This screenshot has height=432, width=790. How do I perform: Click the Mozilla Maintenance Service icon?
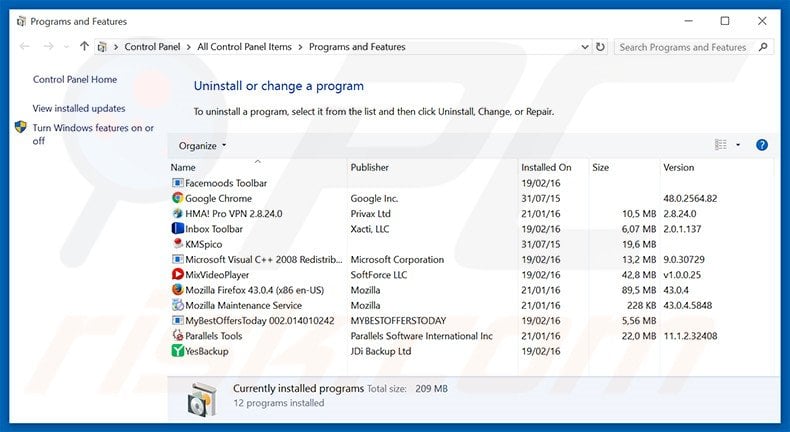[177, 305]
